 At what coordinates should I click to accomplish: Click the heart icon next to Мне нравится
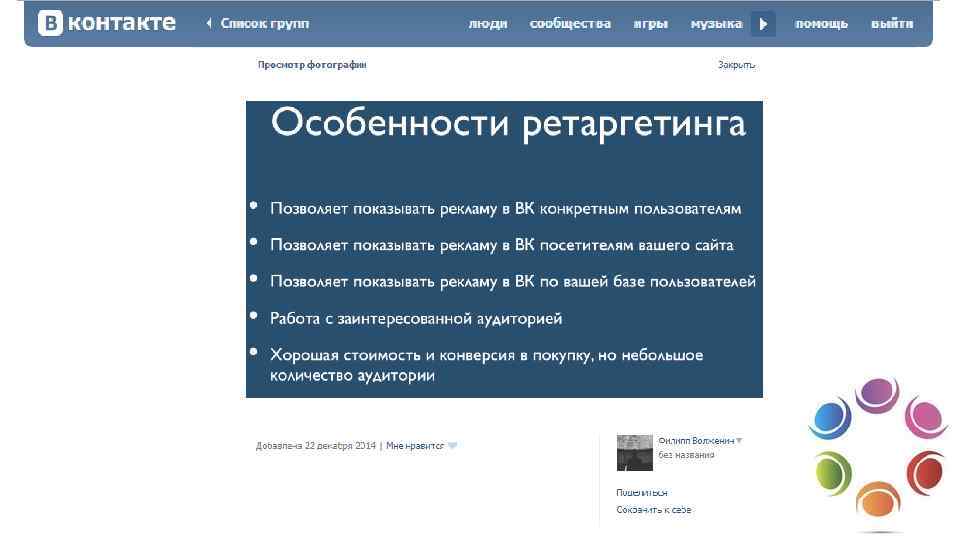pyautogui.click(x=452, y=446)
